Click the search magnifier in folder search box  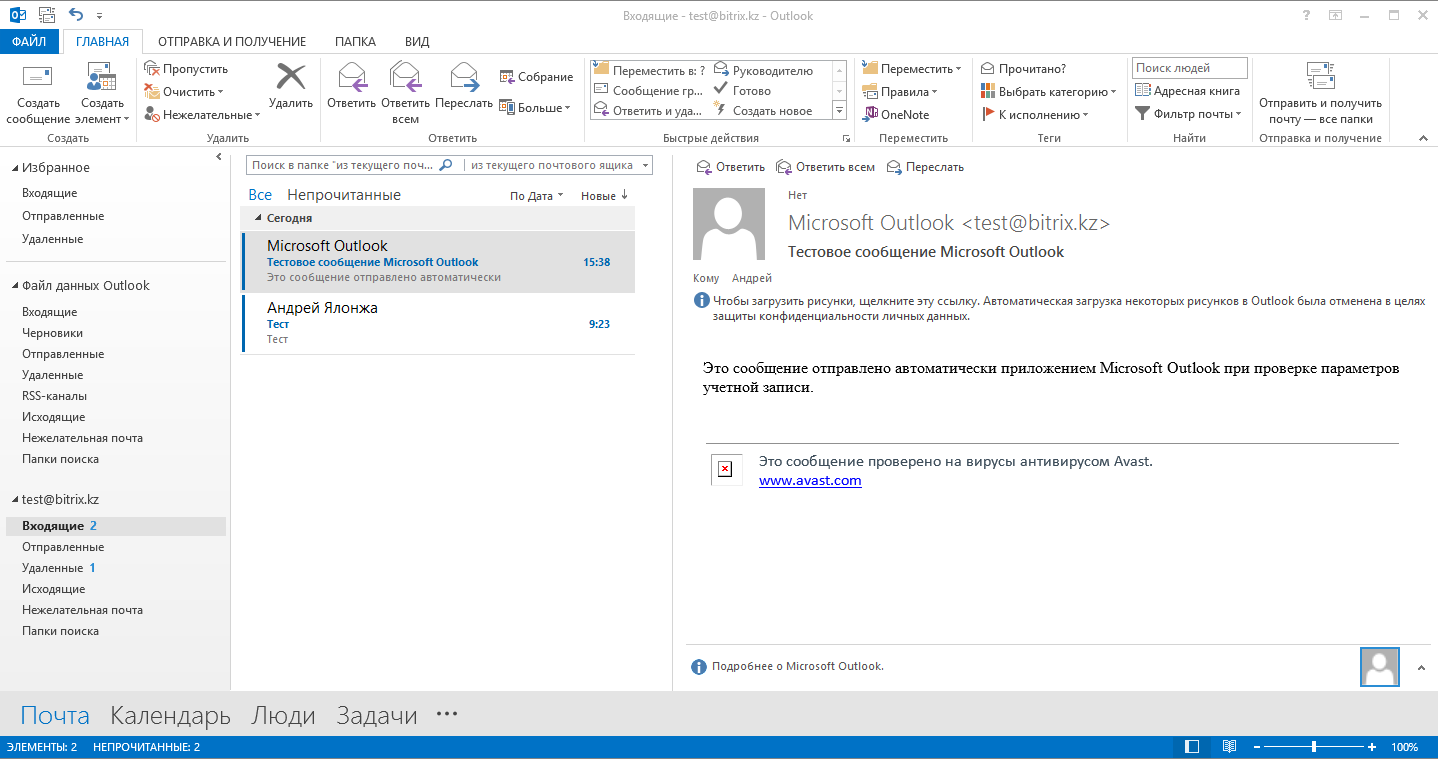tap(446, 165)
